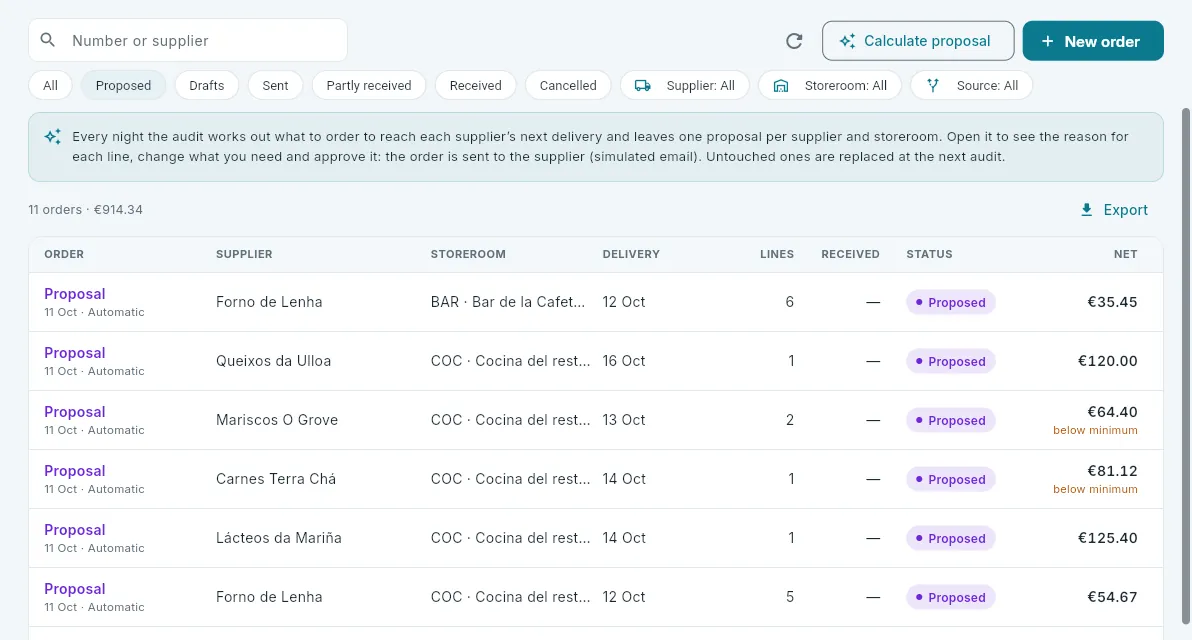Open the Forno de Lenha BAR proposal
Viewport: 1192px width, 640px height.
[x=596, y=302]
